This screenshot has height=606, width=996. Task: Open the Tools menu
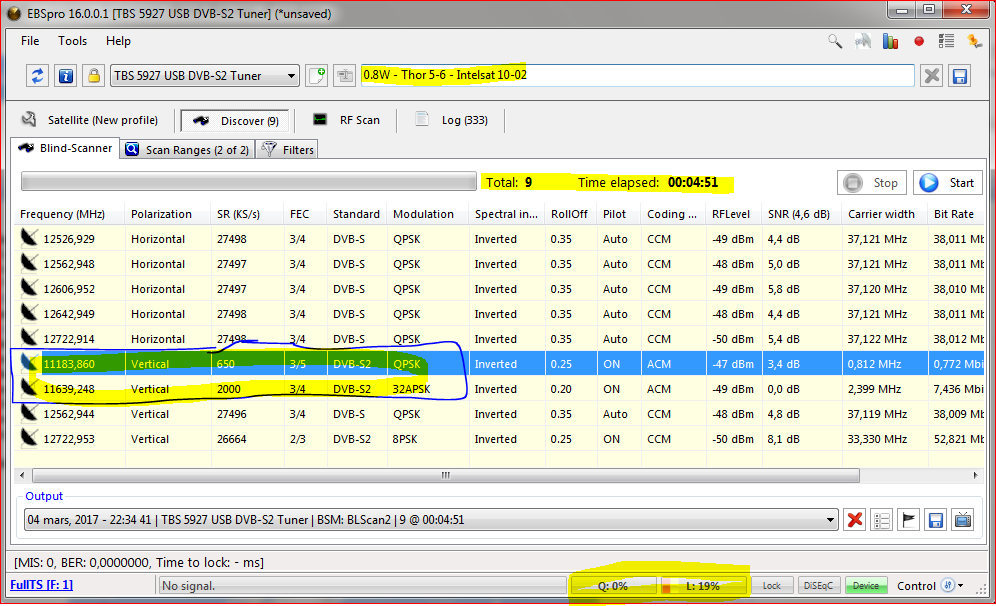[72, 41]
